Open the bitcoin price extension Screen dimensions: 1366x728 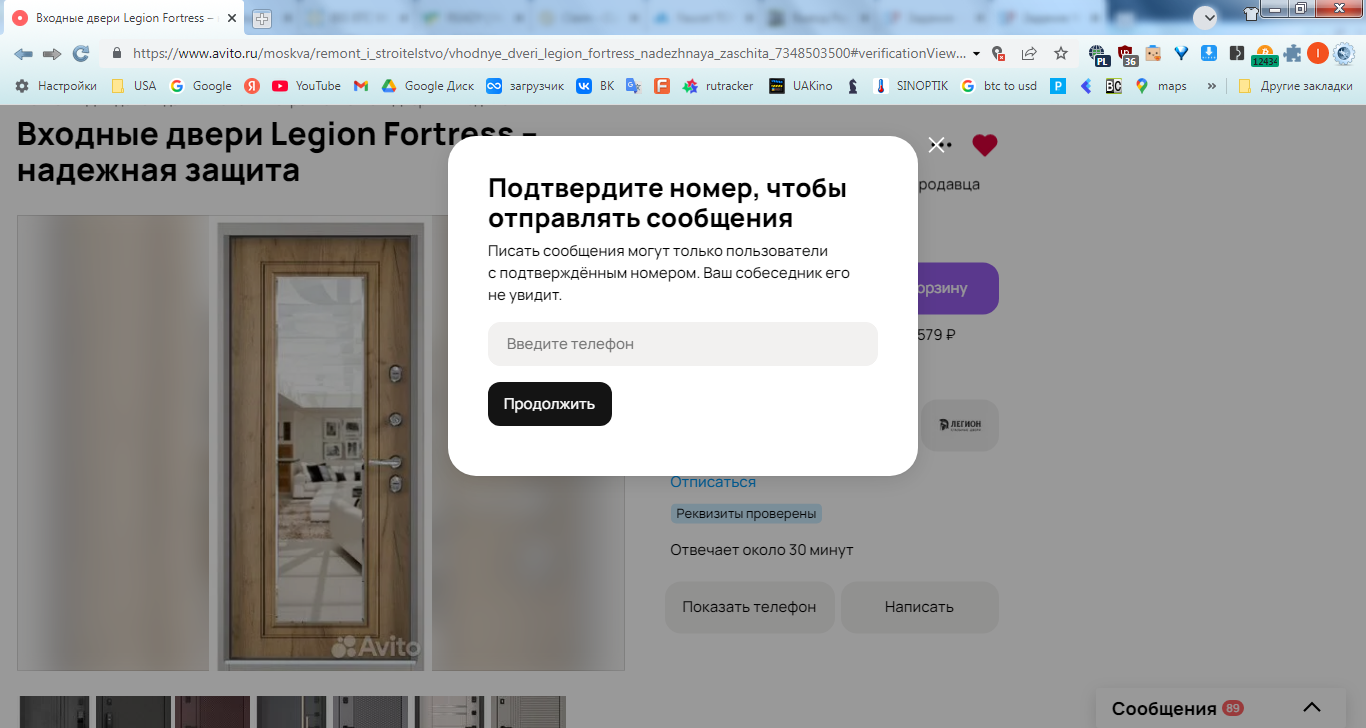point(1265,55)
